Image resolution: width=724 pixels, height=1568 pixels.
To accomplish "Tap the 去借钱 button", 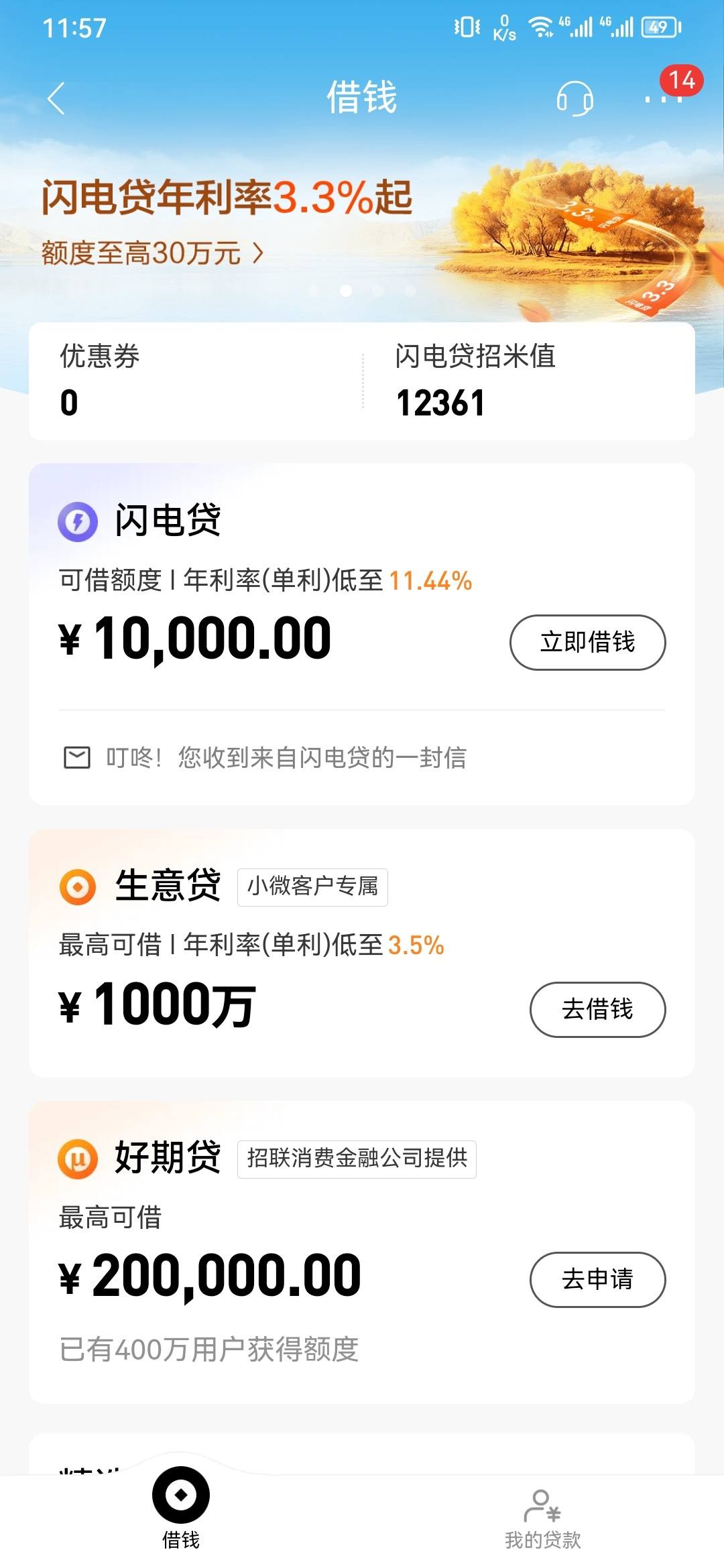I will click(x=598, y=1009).
